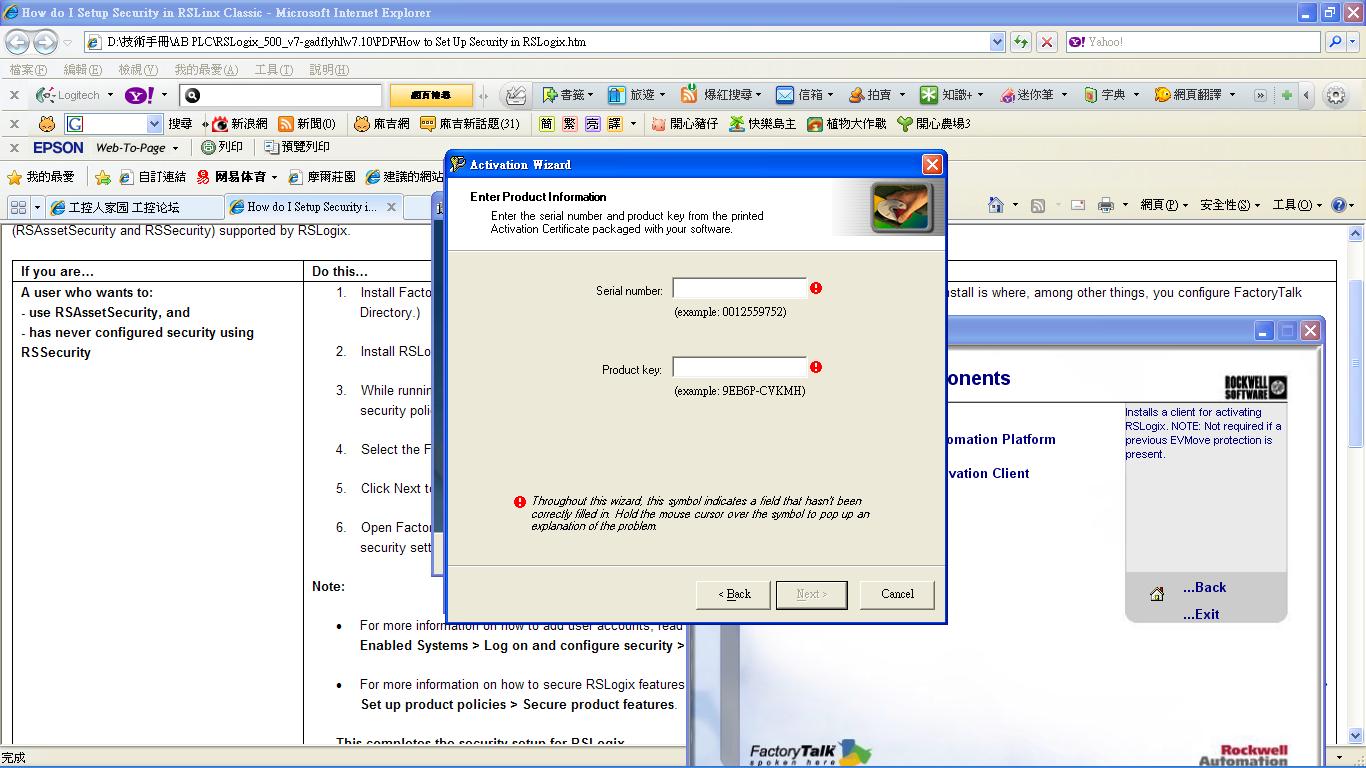This screenshot has height=768, width=1366.
Task: Click the favorites star icon
Action: click(15, 177)
